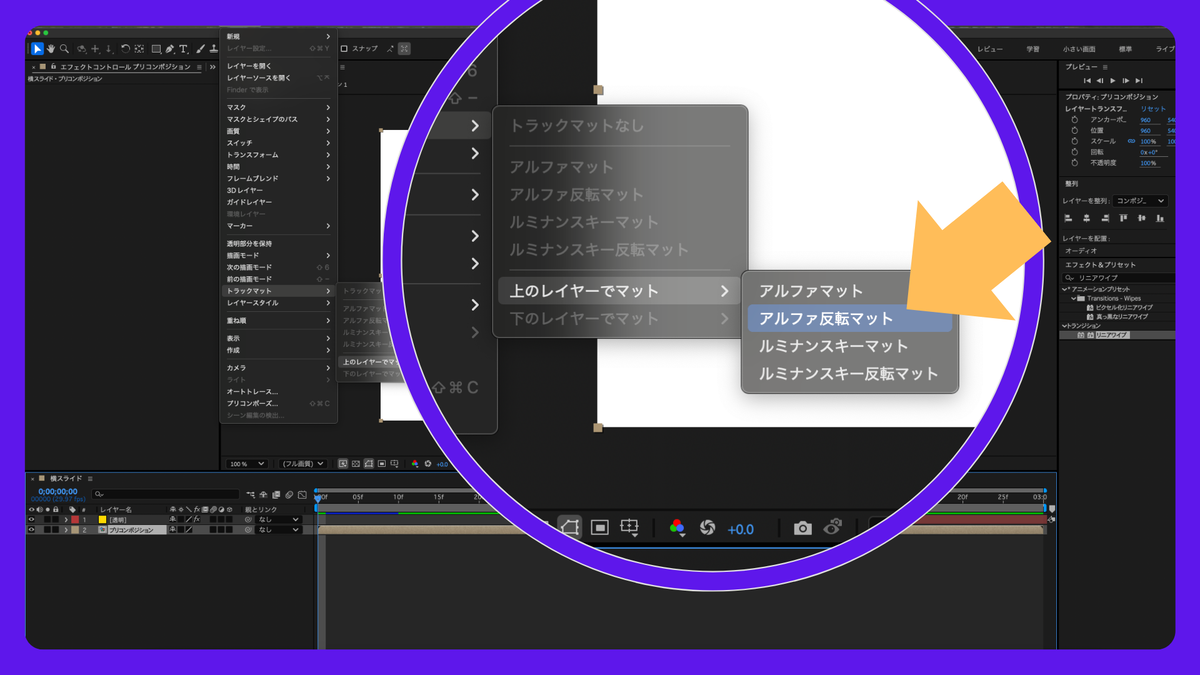This screenshot has width=1200, height=675.
Task: Switch to the 学習 workspace tab
Action: point(1033,48)
